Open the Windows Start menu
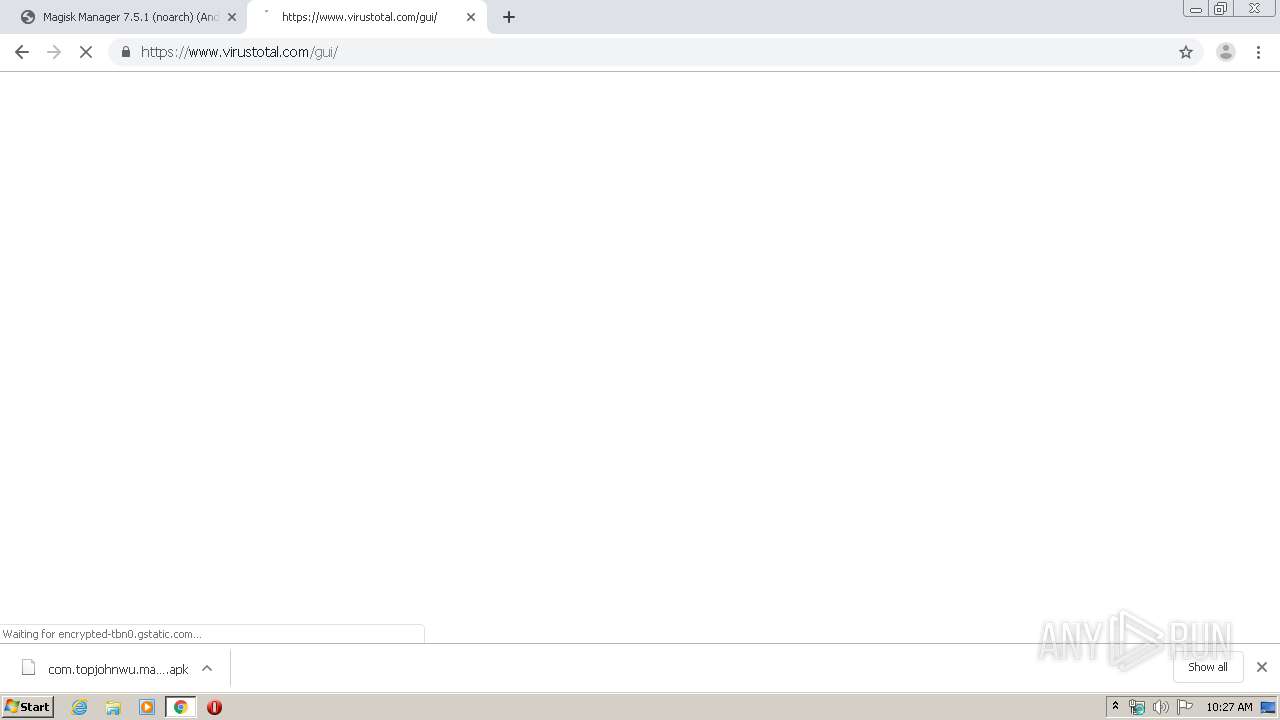Image resolution: width=1280 pixels, height=720 pixels. [x=28, y=707]
